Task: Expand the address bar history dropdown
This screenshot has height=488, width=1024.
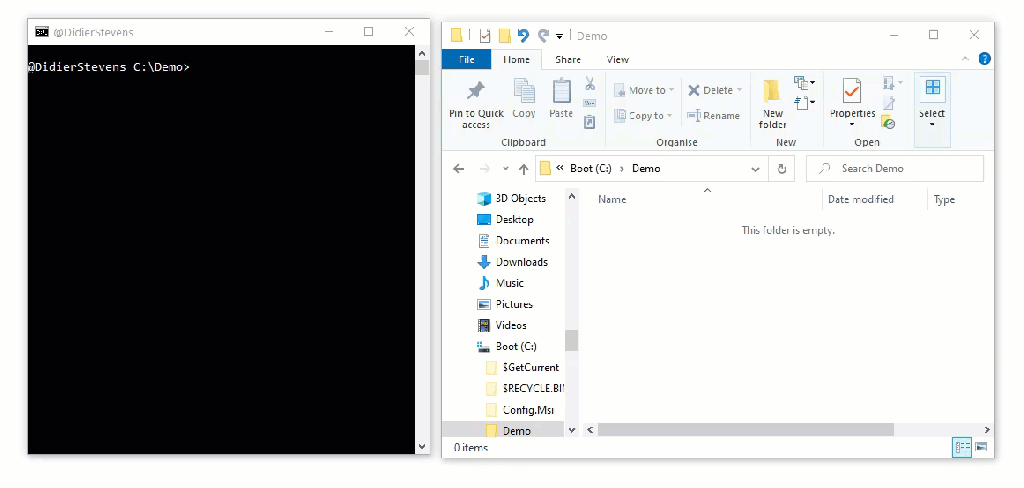Action: point(758,169)
